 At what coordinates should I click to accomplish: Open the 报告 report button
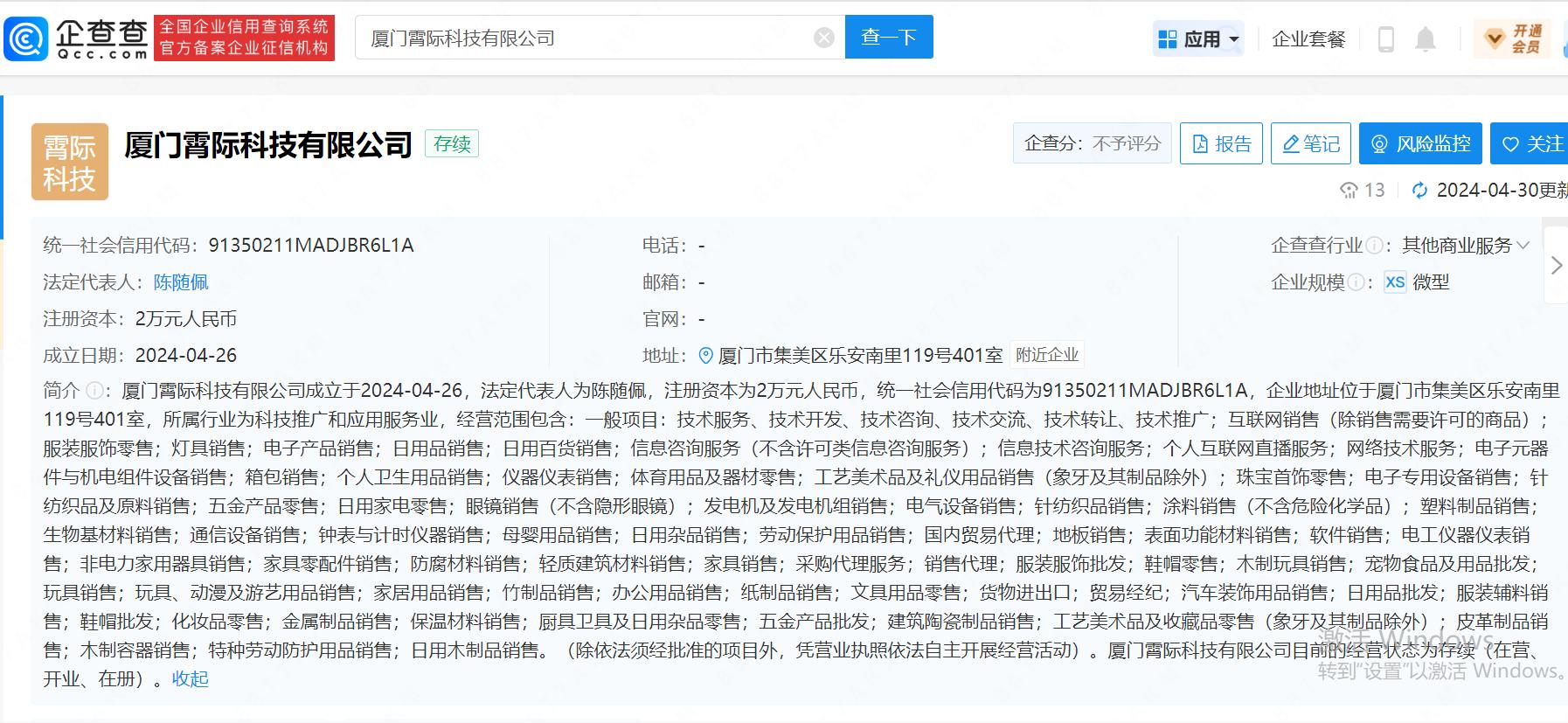(x=1222, y=143)
